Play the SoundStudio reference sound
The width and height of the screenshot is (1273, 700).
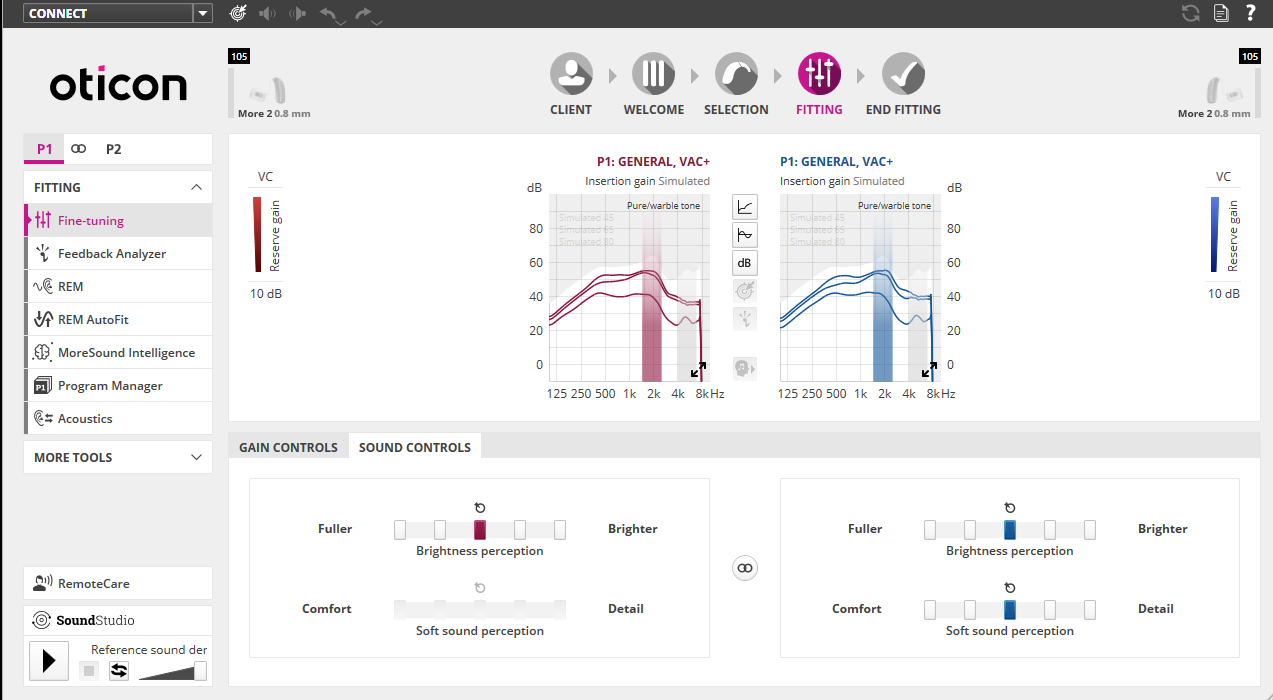point(49,661)
